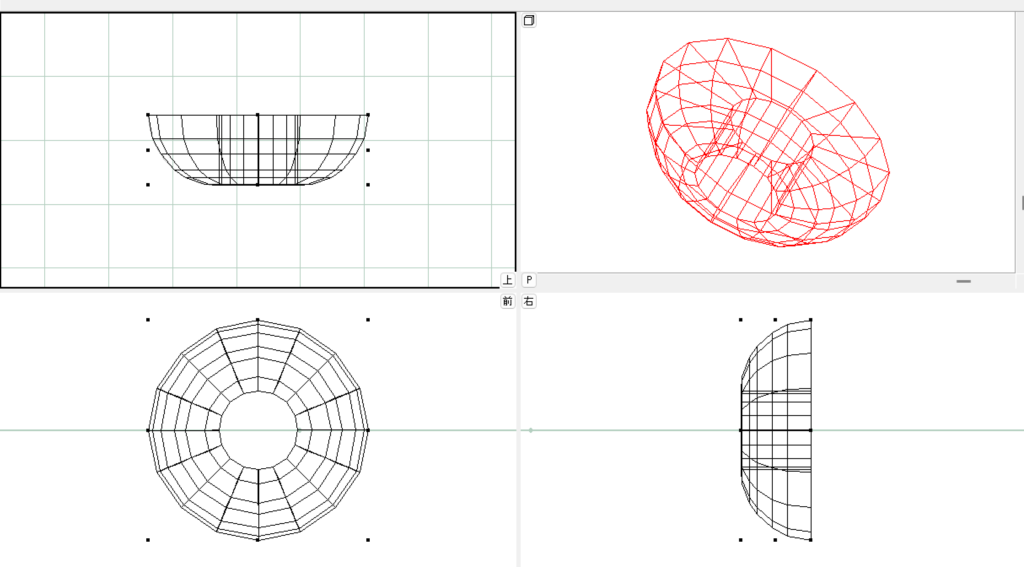Click the cube display-mode icon in perspective view

pos(529,20)
